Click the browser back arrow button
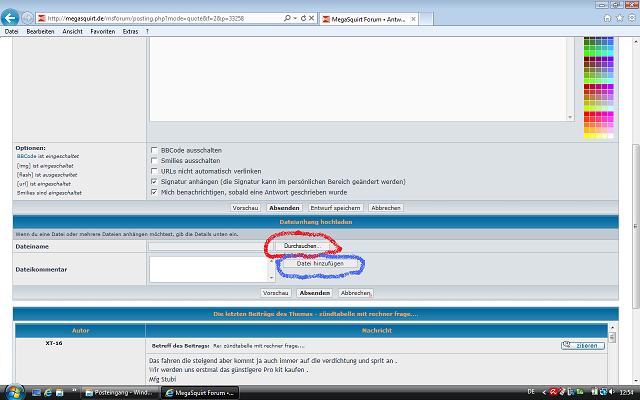 coord(10,18)
